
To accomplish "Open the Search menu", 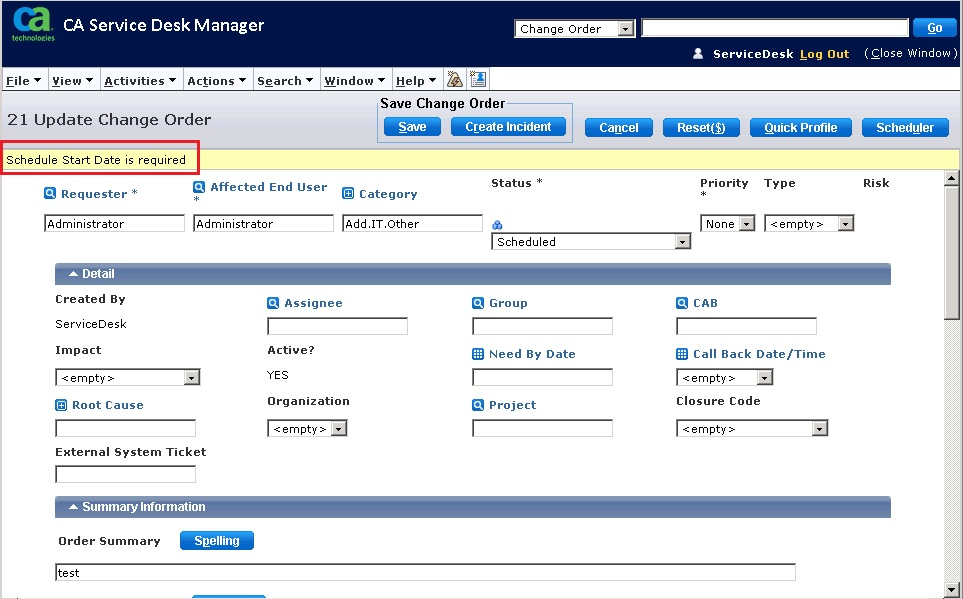I will pos(284,81).
